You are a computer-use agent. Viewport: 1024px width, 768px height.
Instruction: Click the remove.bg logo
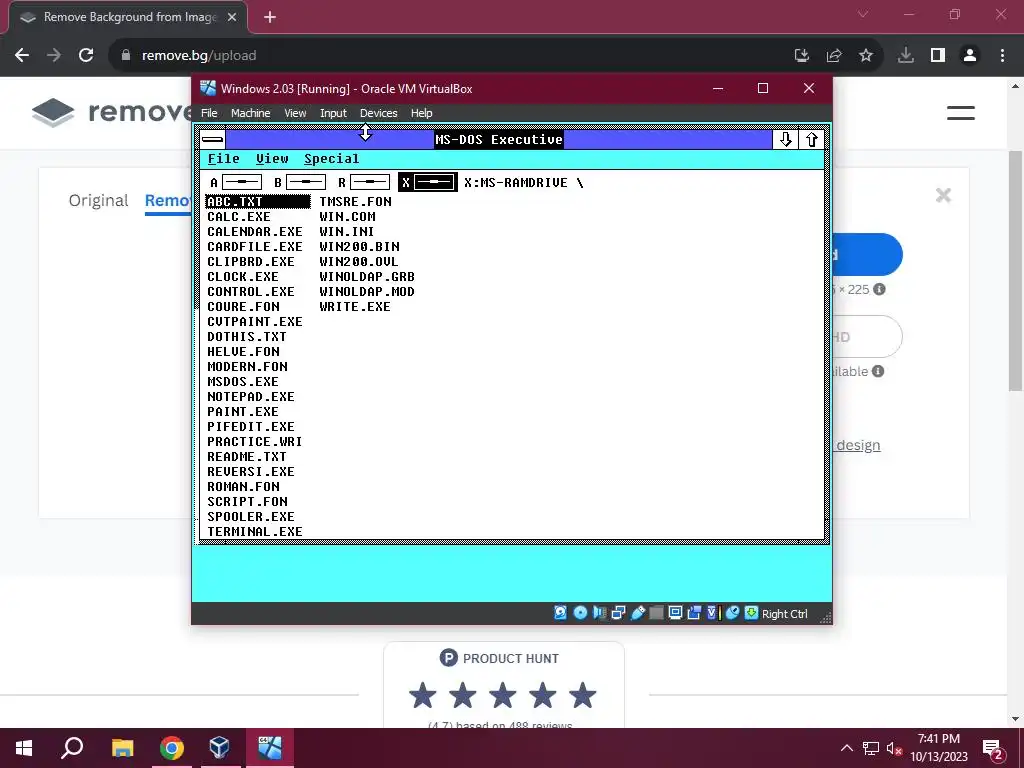point(112,112)
